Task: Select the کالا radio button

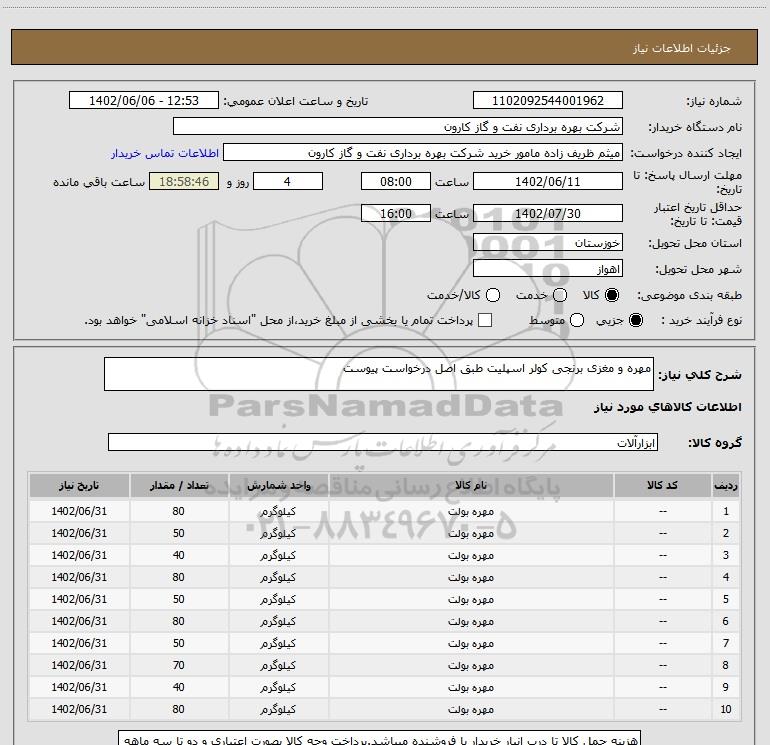Action: [x=612, y=295]
